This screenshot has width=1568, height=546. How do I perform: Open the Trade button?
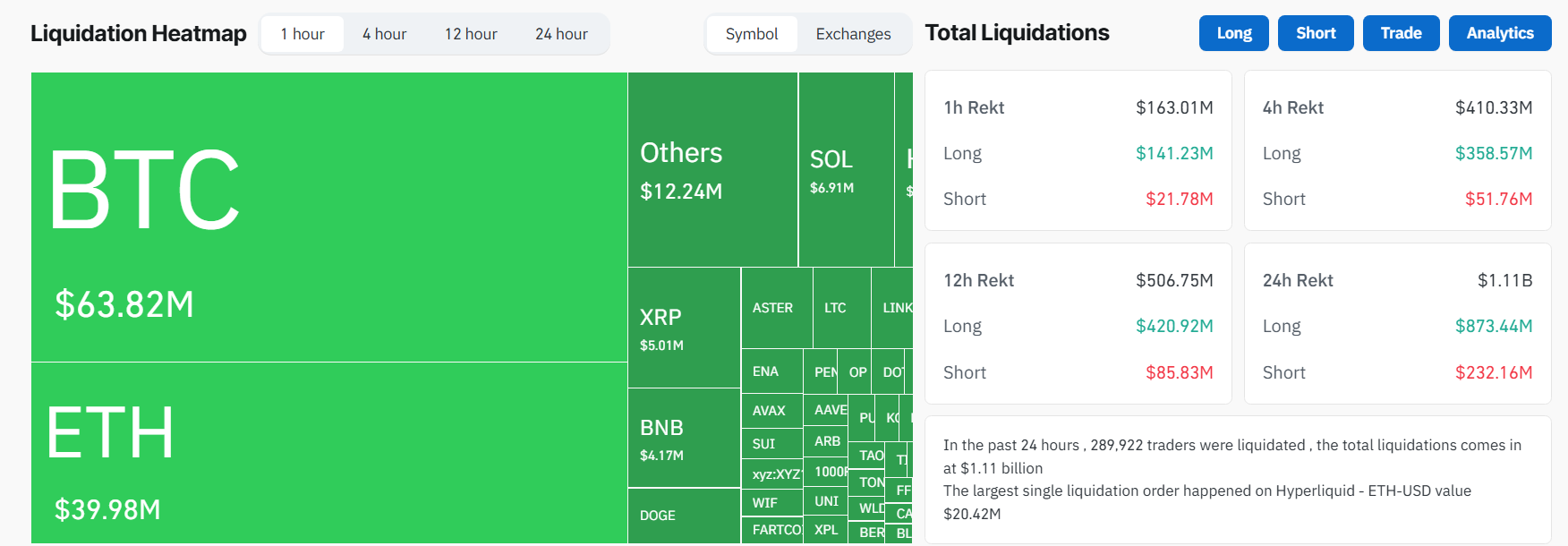click(1401, 33)
